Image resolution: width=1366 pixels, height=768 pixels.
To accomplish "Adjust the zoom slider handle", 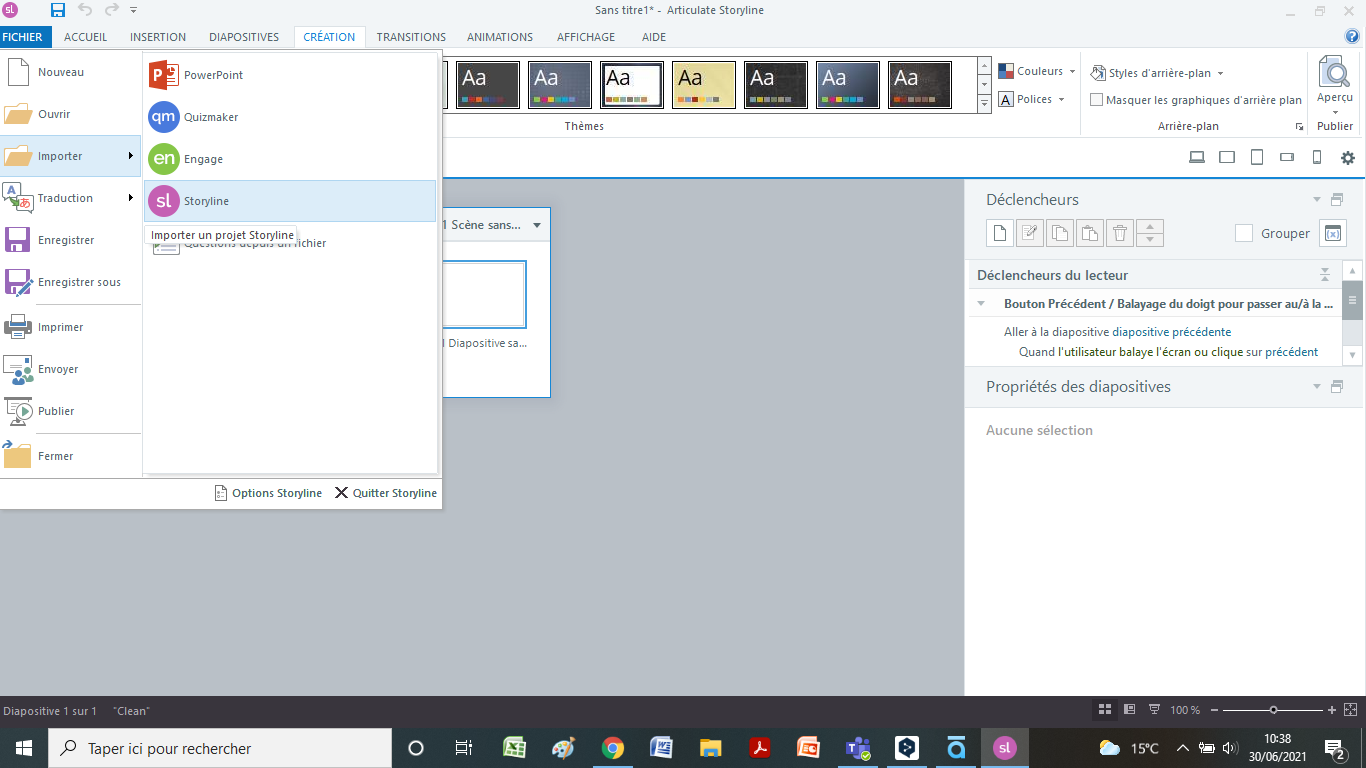I will 1273,710.
